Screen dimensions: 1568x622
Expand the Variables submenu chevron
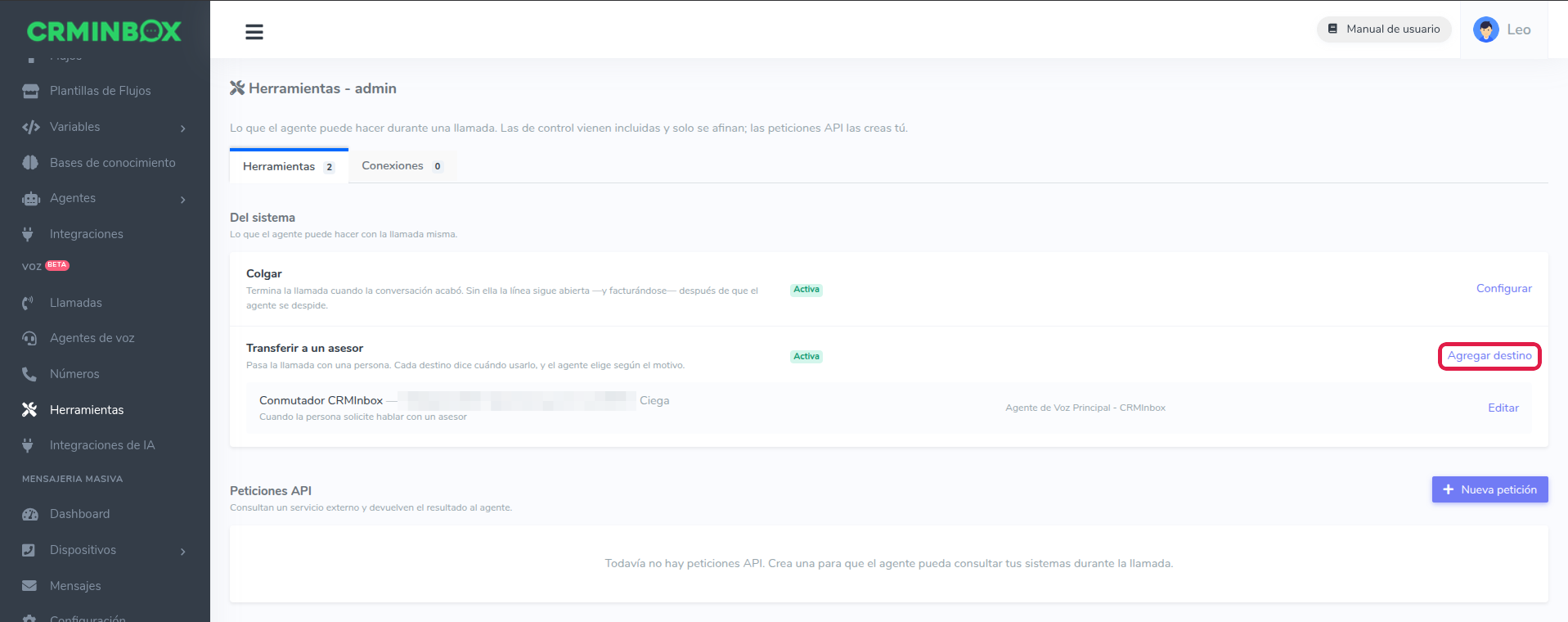183,128
